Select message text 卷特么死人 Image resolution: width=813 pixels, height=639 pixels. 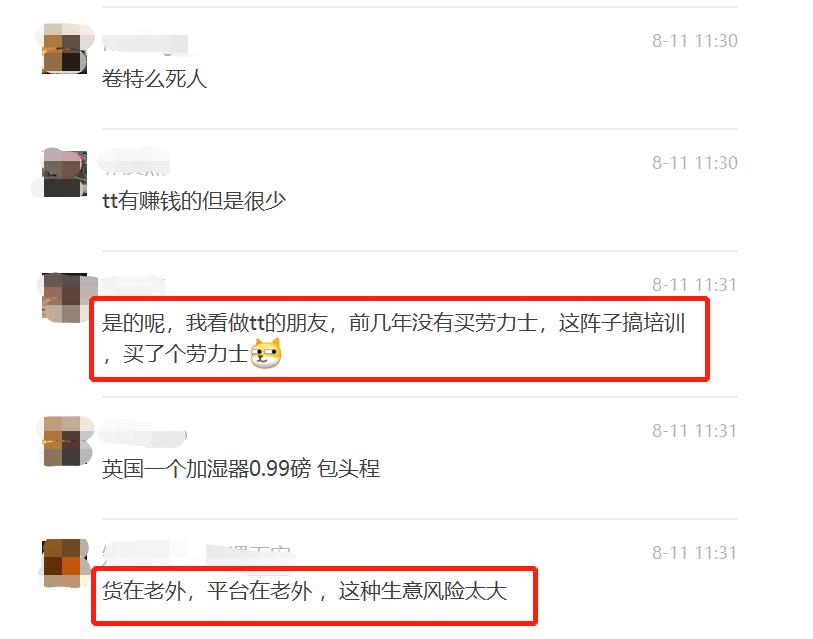tap(154, 79)
